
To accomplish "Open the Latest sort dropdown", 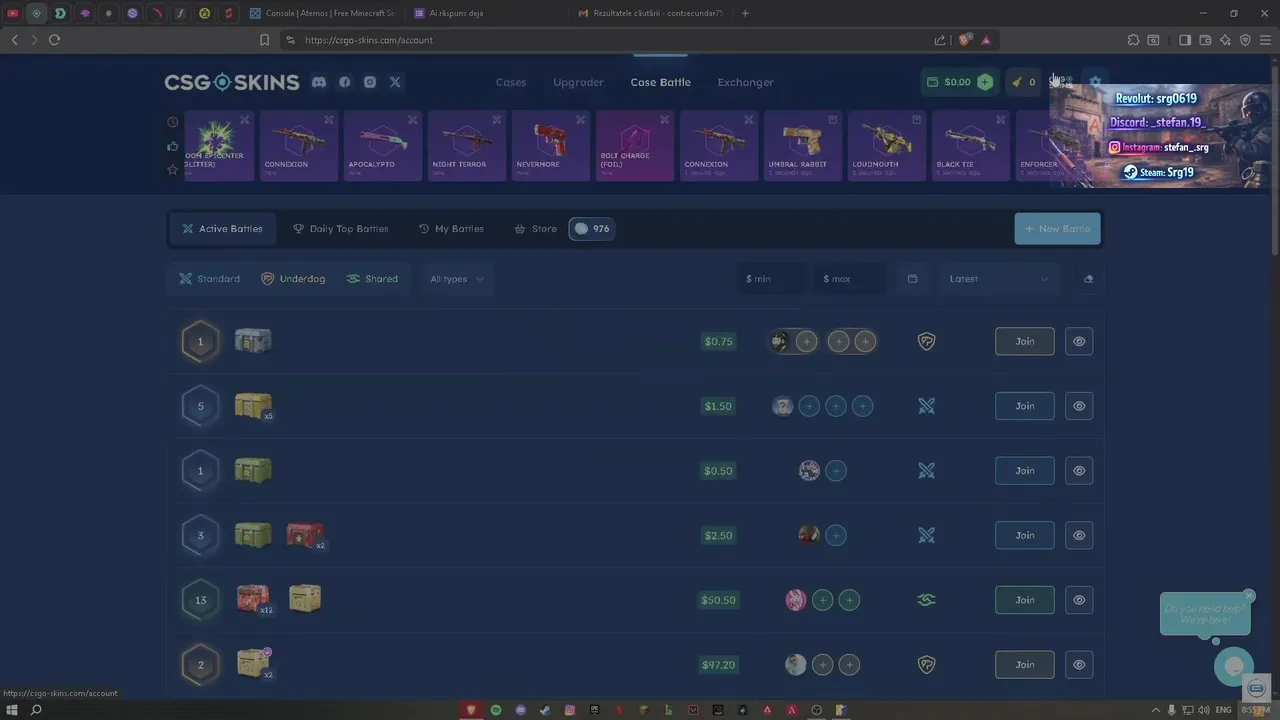I will coord(998,279).
